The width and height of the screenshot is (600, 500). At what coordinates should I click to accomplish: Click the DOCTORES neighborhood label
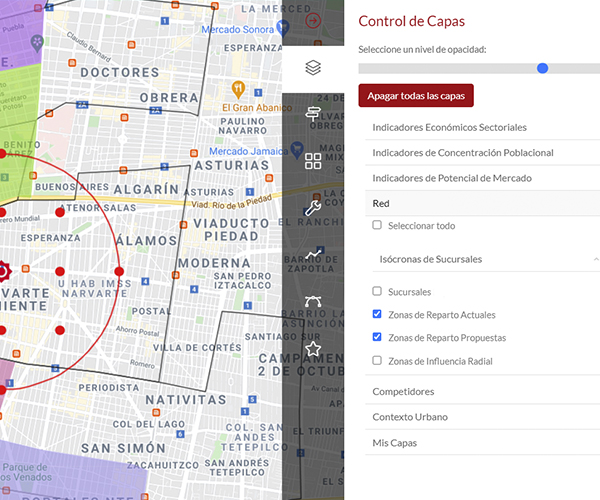click(120, 72)
